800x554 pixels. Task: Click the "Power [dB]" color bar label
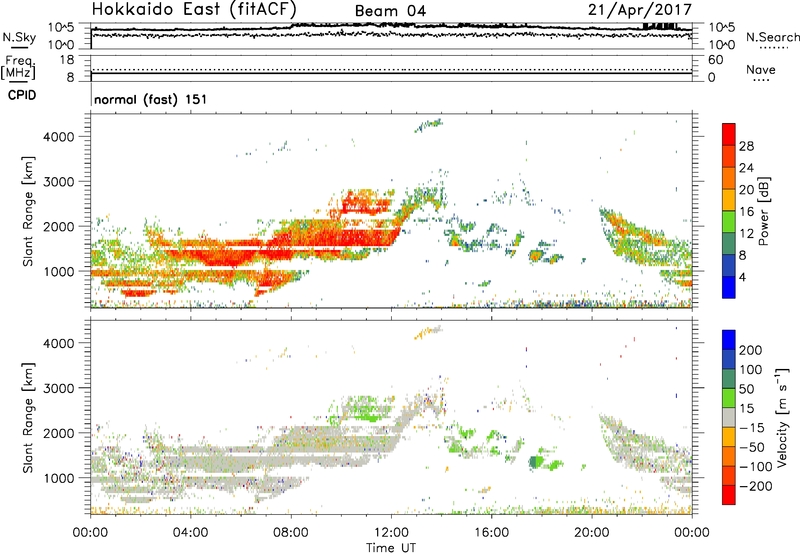click(x=764, y=211)
